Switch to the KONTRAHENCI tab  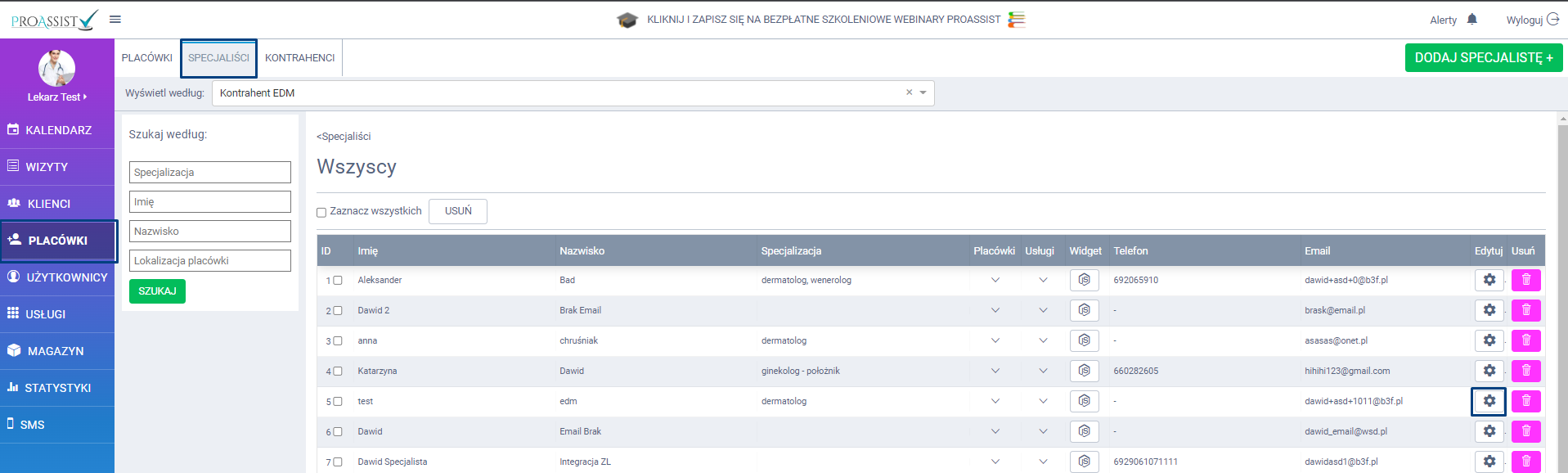[x=300, y=58]
